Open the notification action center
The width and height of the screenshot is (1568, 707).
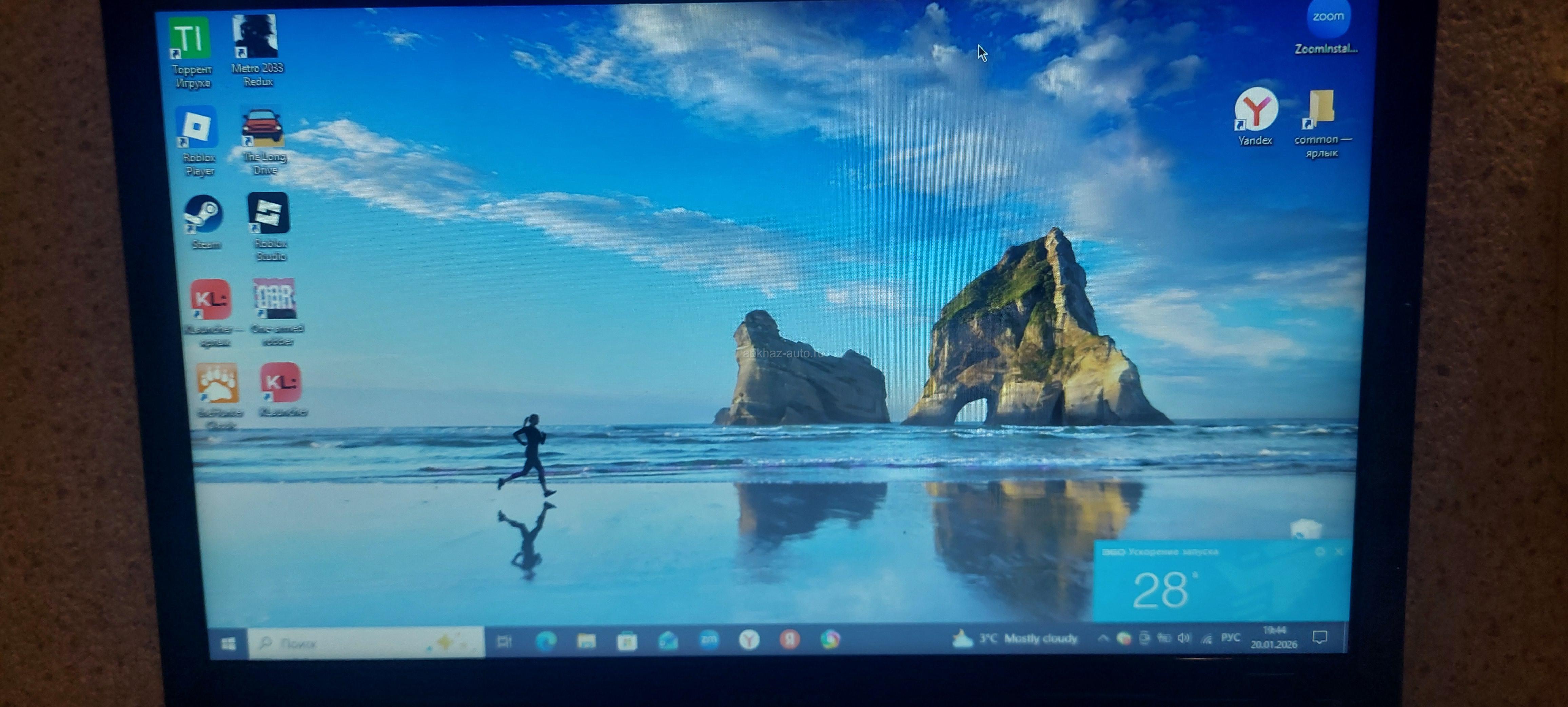[x=1320, y=637]
